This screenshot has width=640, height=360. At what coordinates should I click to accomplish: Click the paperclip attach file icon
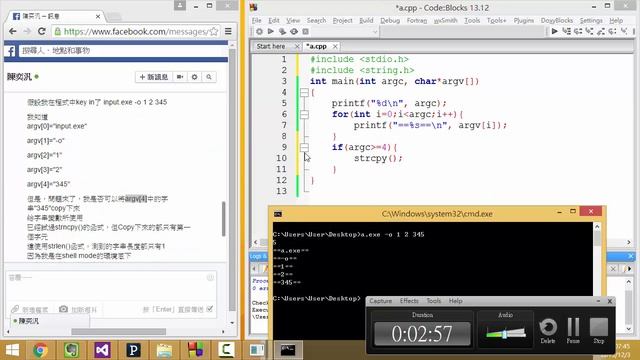[15, 309]
